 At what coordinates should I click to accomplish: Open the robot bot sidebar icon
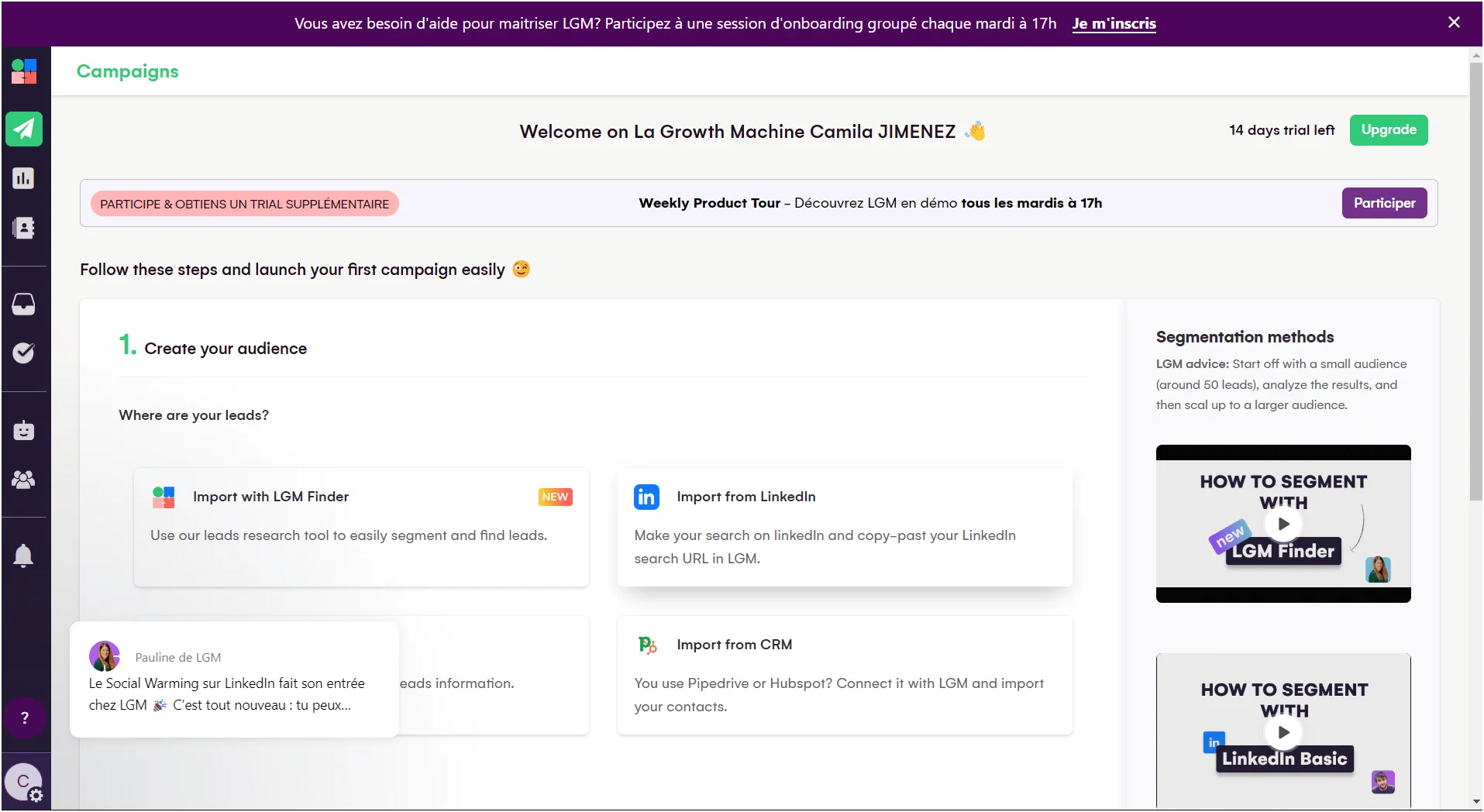[x=24, y=430]
